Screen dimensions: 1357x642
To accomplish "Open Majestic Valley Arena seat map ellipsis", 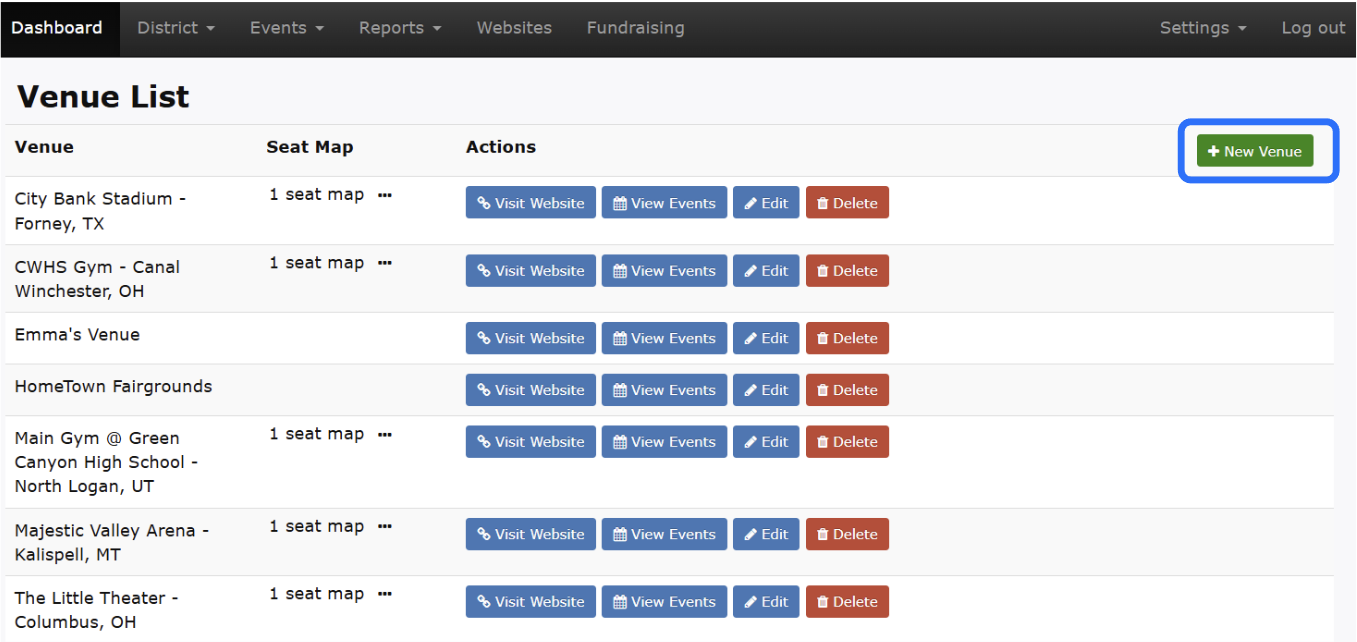I will (385, 526).
